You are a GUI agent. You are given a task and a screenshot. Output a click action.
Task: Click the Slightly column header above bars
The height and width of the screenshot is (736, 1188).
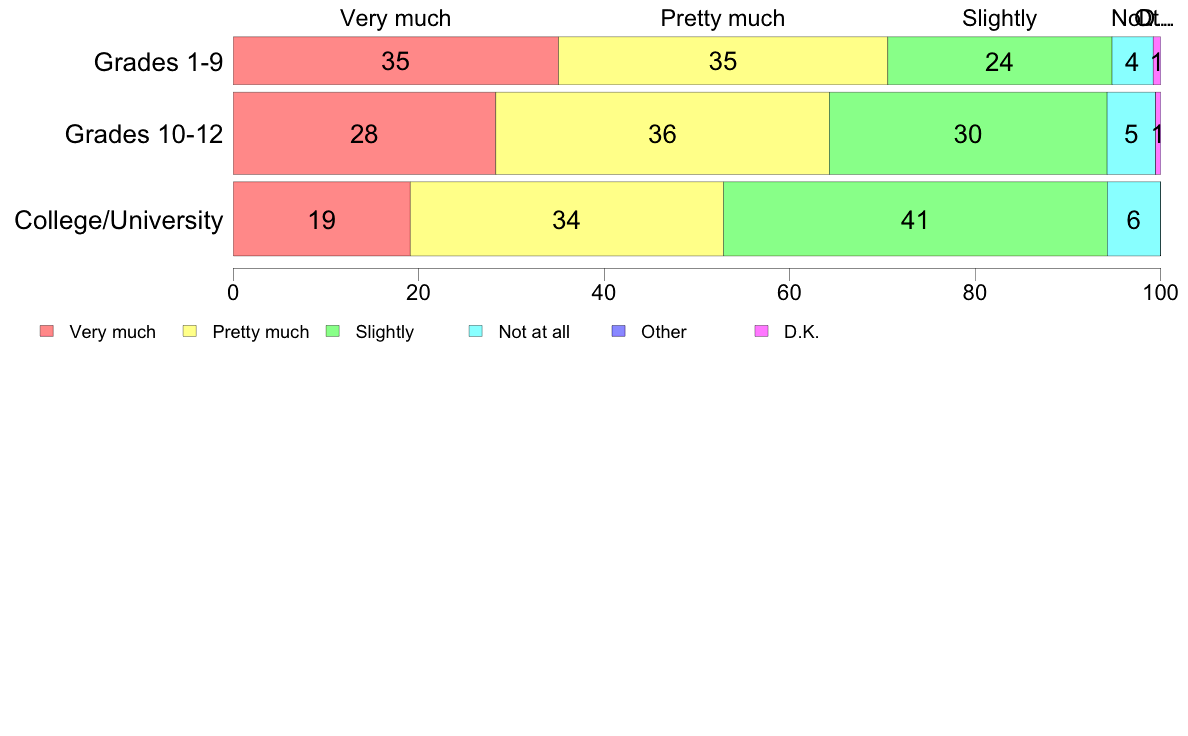tap(999, 18)
